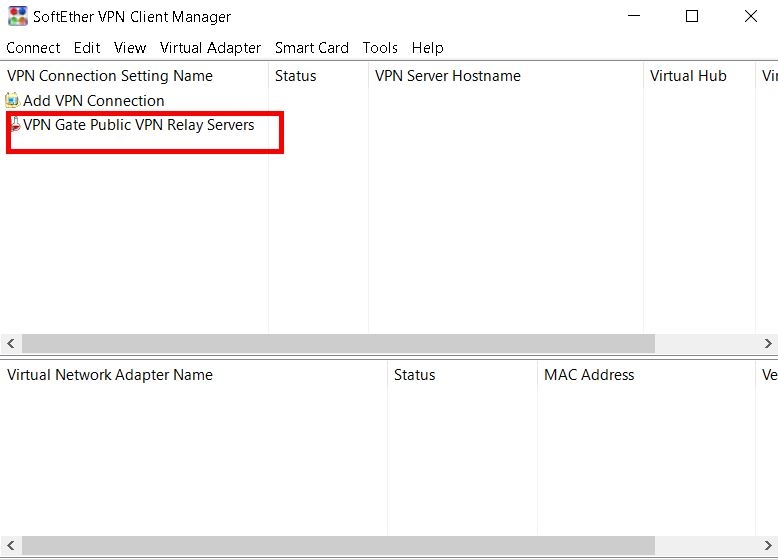Image resolution: width=778 pixels, height=560 pixels.
Task: Sort by Virtual Hub column header
Action: tap(700, 76)
